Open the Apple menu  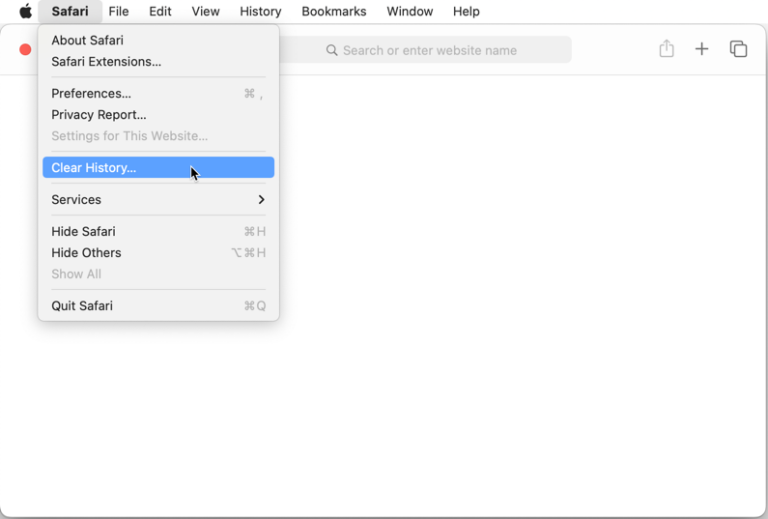pyautogui.click(x=26, y=12)
